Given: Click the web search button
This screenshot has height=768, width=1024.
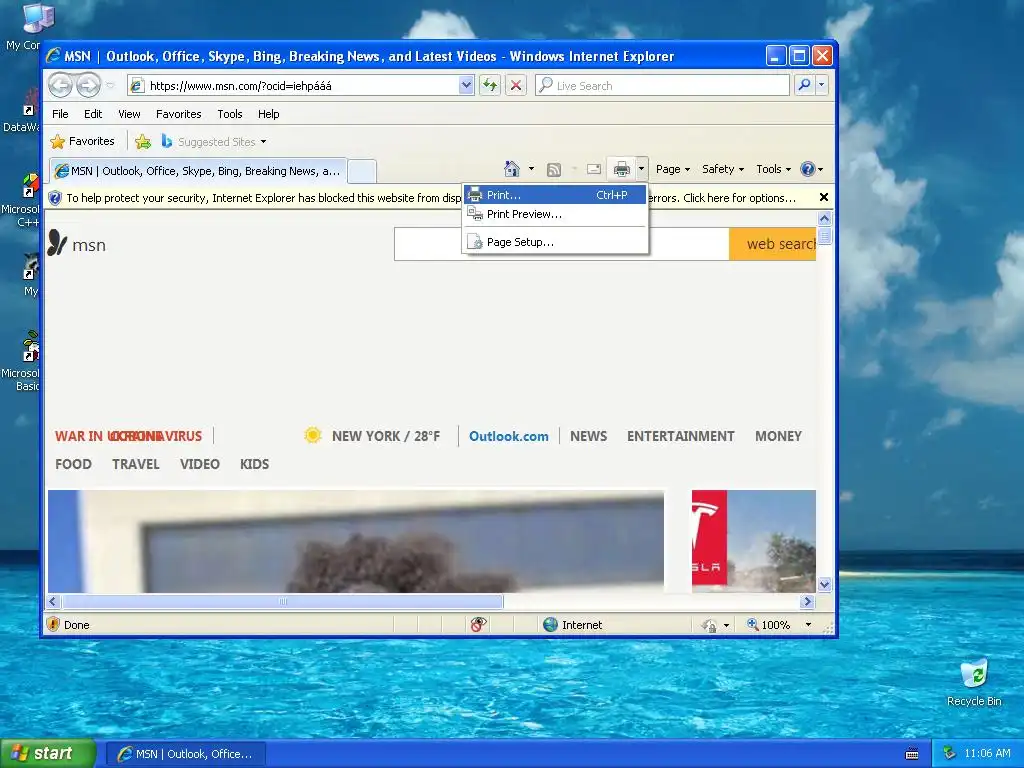Looking at the screenshot, I should 773,244.
